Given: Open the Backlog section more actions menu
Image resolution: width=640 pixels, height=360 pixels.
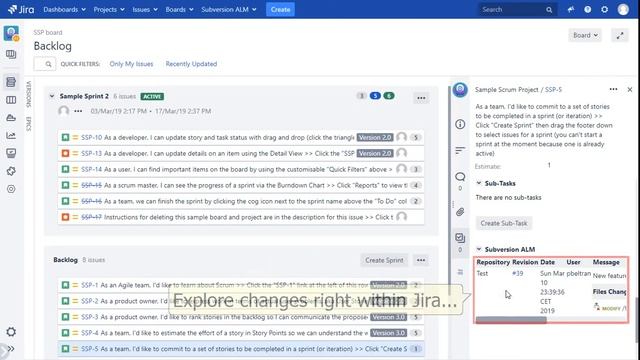Looking at the screenshot, I should point(421,260).
